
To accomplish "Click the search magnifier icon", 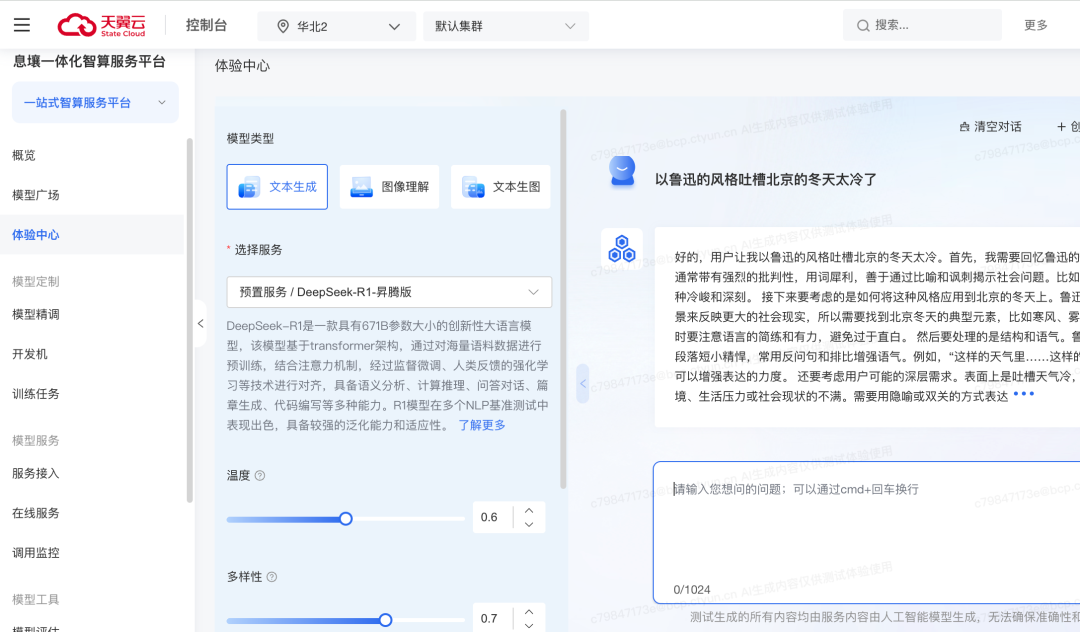I will pos(862,25).
